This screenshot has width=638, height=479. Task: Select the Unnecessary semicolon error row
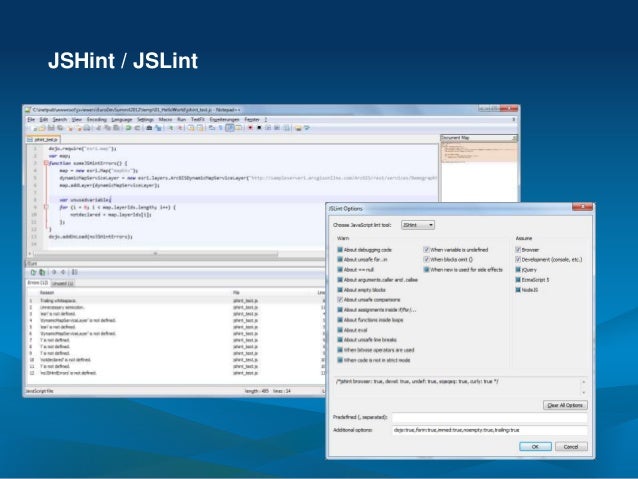(176, 307)
